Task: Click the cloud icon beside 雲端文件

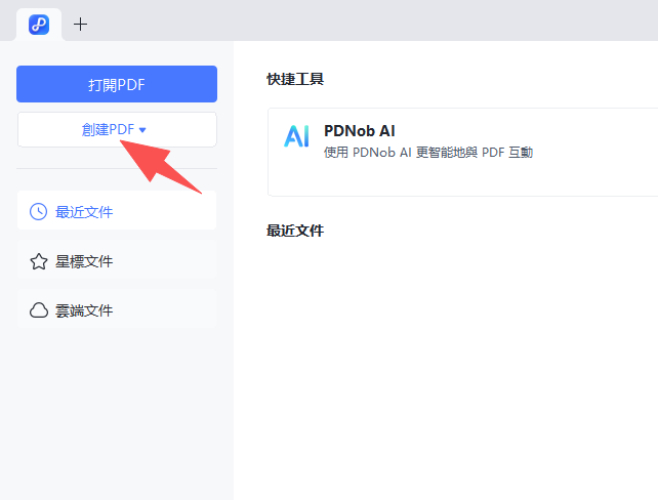Action: (x=39, y=310)
